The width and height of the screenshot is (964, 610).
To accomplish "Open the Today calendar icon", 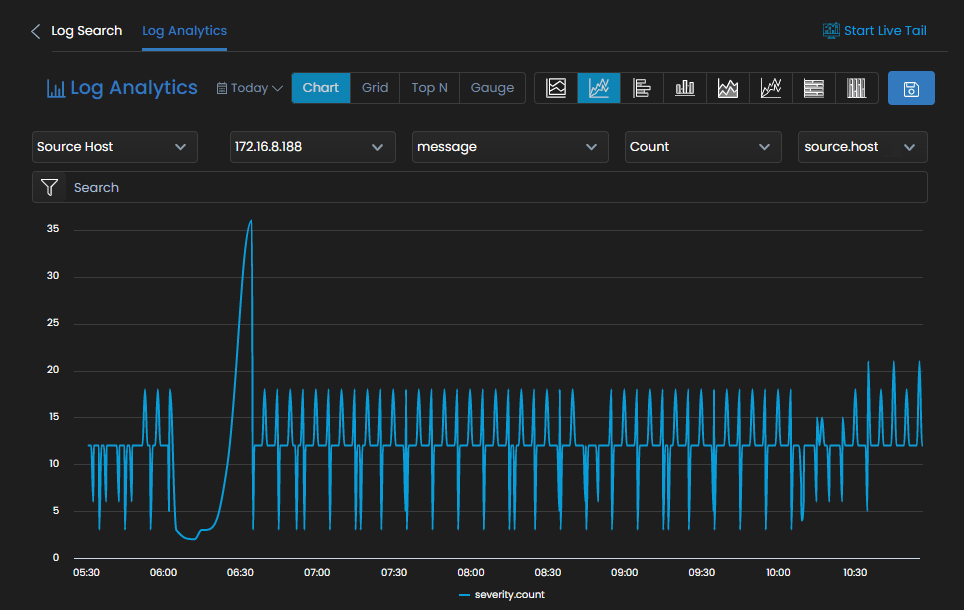I will [222, 89].
